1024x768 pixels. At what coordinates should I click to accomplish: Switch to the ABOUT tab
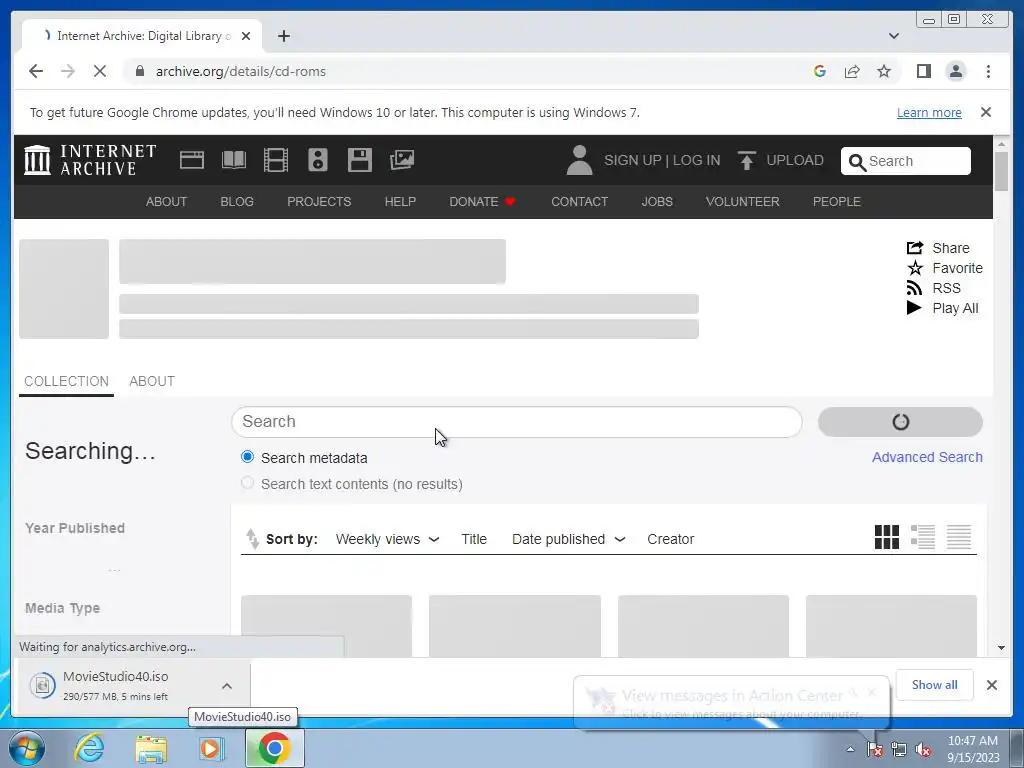click(152, 381)
